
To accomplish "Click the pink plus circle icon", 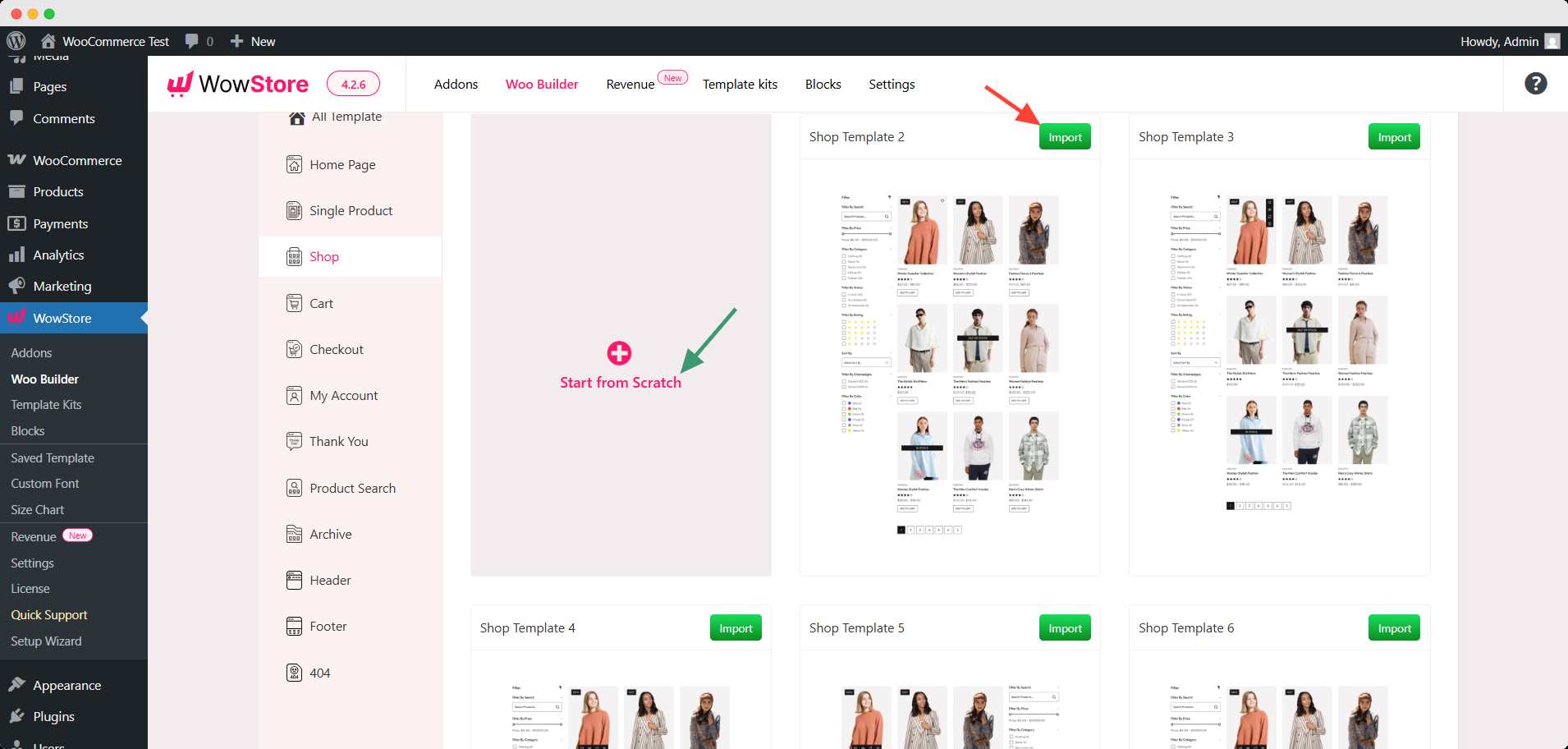I will click(x=619, y=353).
